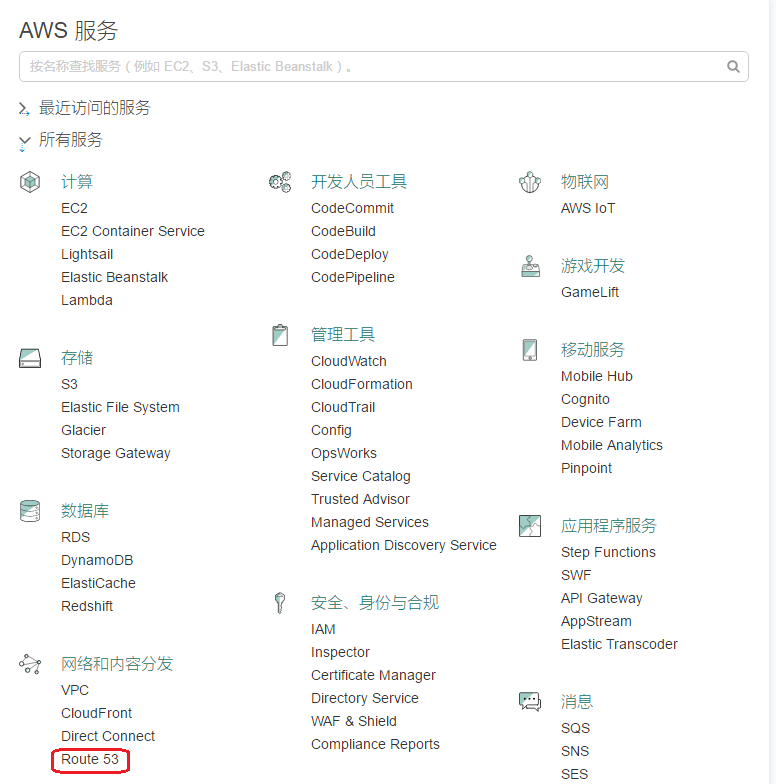Open Certificate Manager
This screenshot has width=776, height=784.
tap(373, 675)
